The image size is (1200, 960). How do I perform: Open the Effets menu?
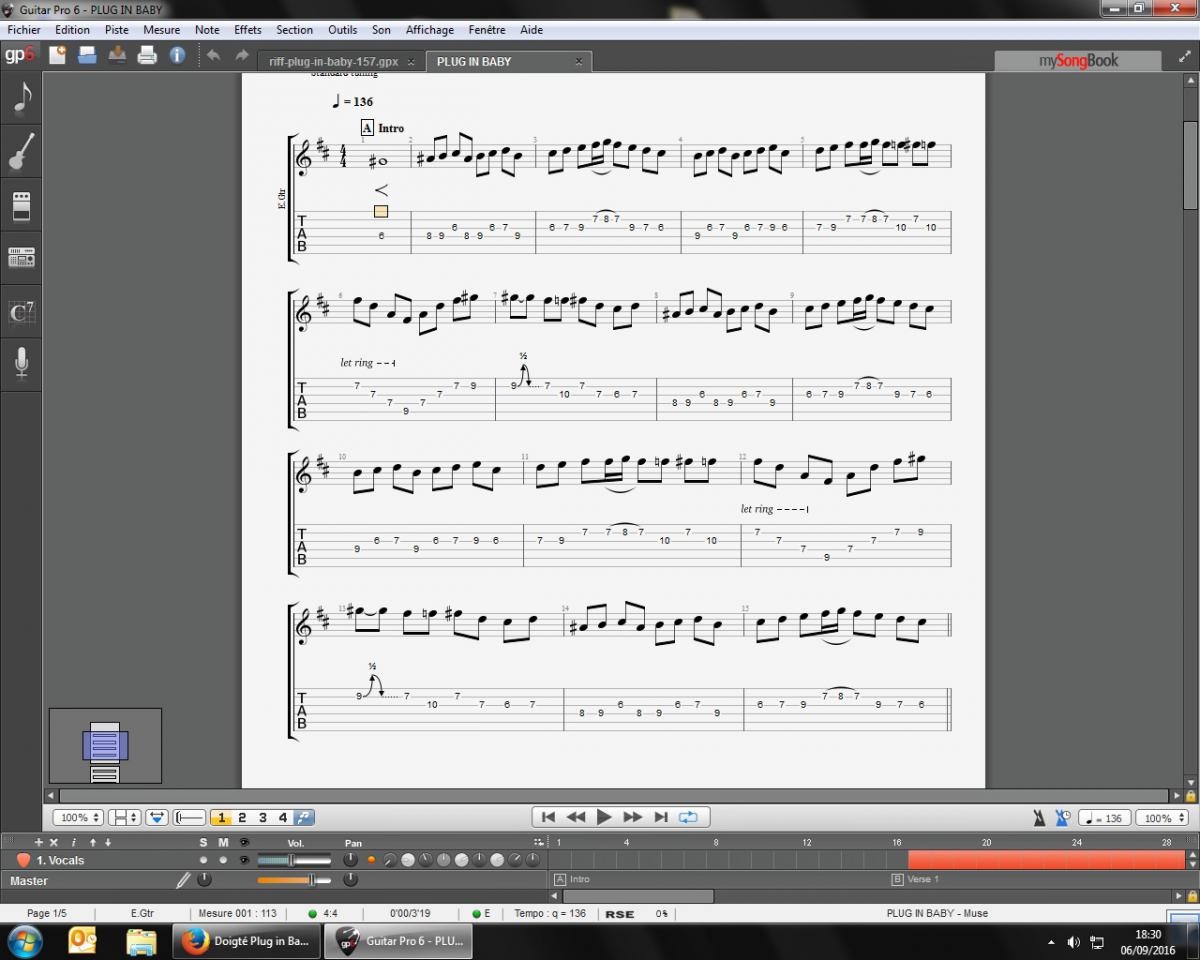(x=247, y=30)
